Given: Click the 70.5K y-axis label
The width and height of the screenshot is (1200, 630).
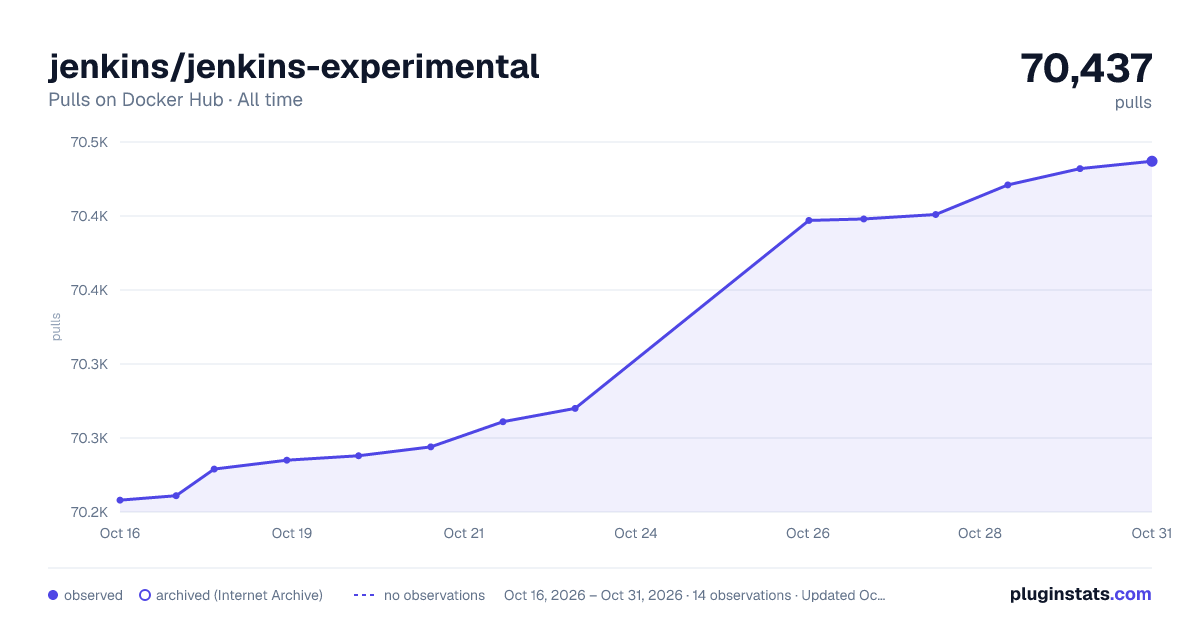Looking at the screenshot, I should pos(88,142).
